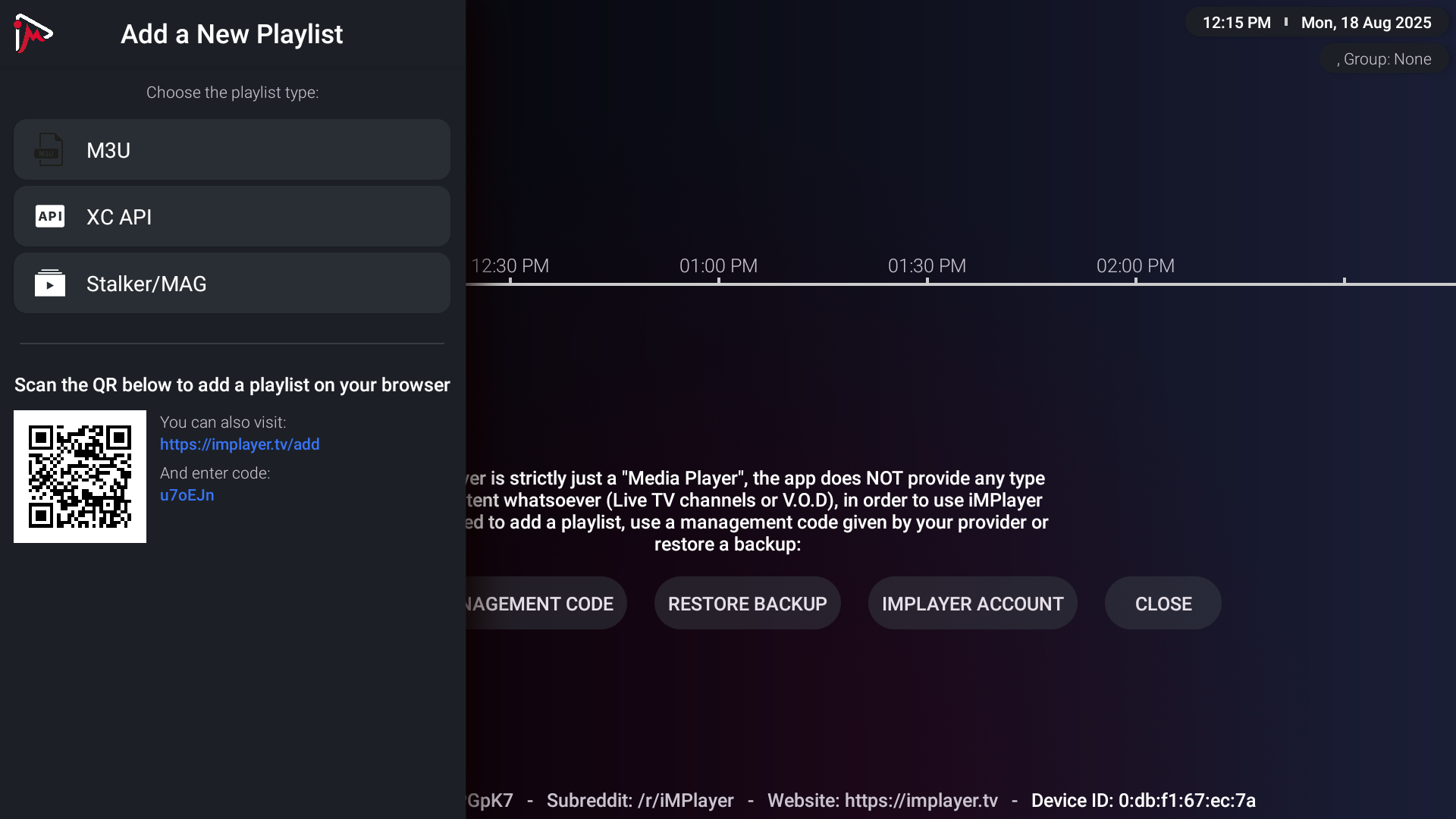Open the iMPlayer Account button

coord(972,604)
